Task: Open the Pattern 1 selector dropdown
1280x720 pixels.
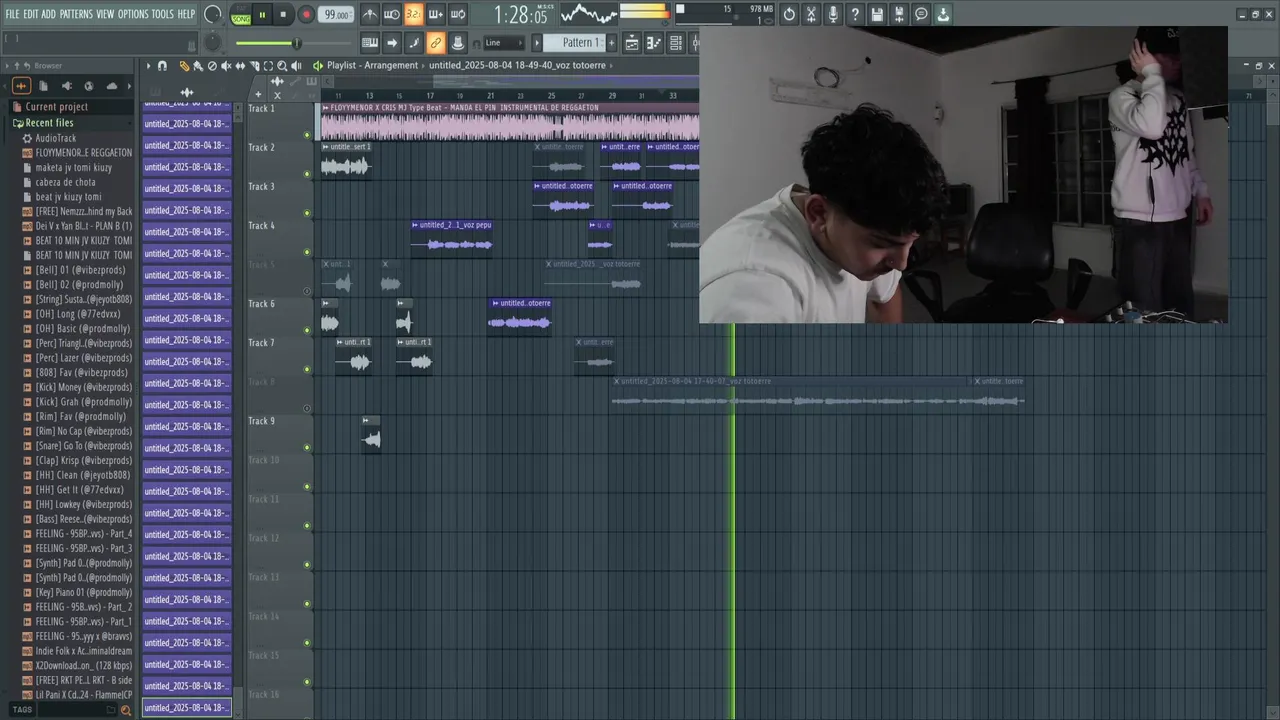Action: [575, 43]
